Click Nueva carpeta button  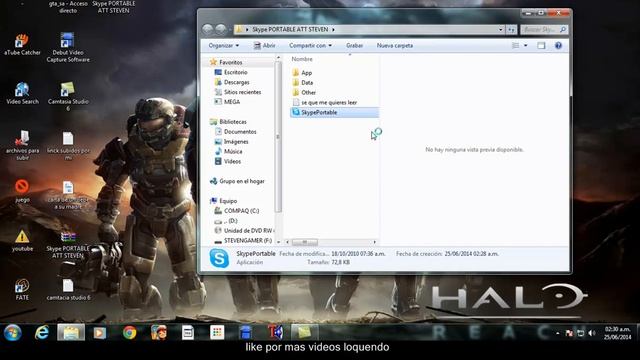395,45
